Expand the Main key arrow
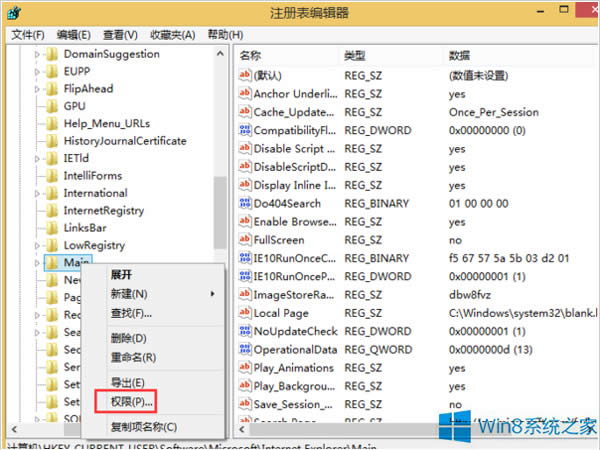The height and width of the screenshot is (450, 600). pos(37,263)
